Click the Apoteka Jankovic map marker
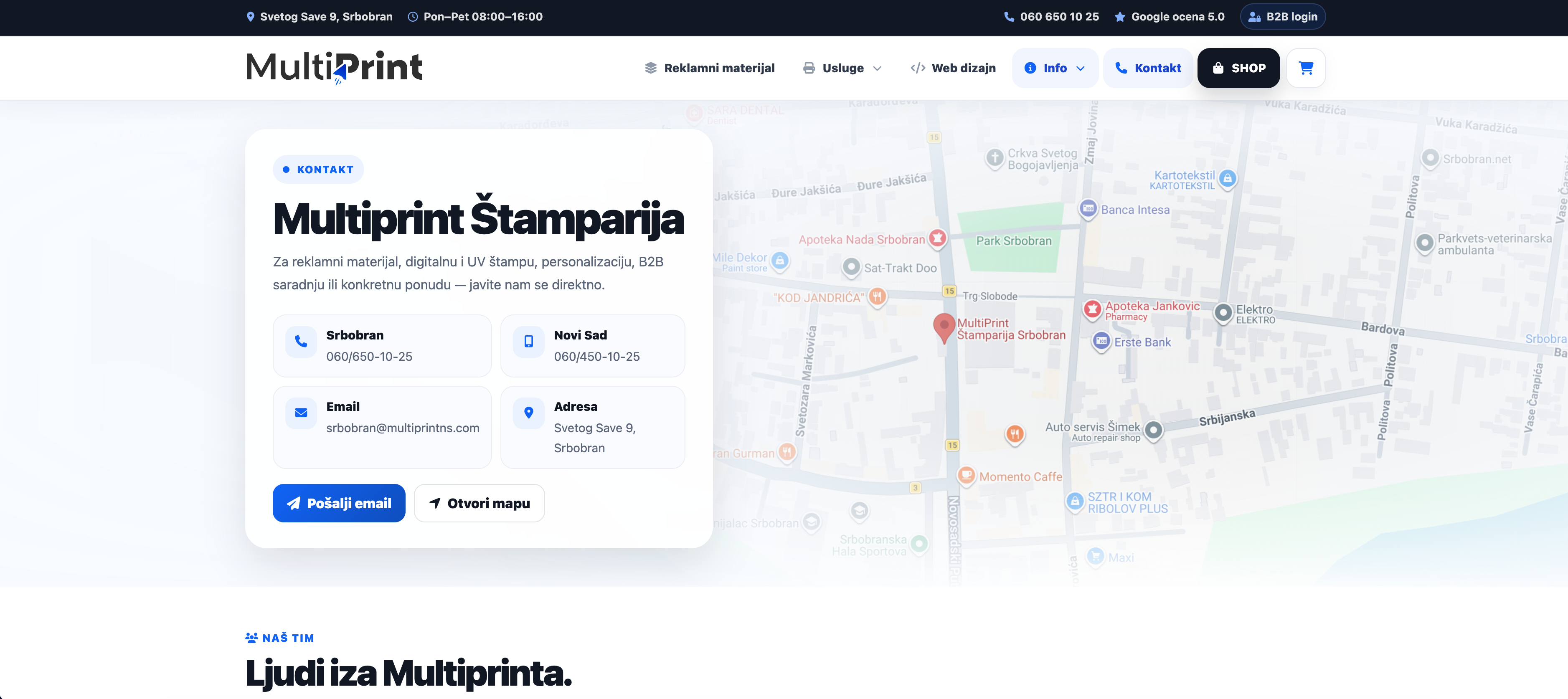Image resolution: width=1568 pixels, height=699 pixels. [x=1093, y=310]
